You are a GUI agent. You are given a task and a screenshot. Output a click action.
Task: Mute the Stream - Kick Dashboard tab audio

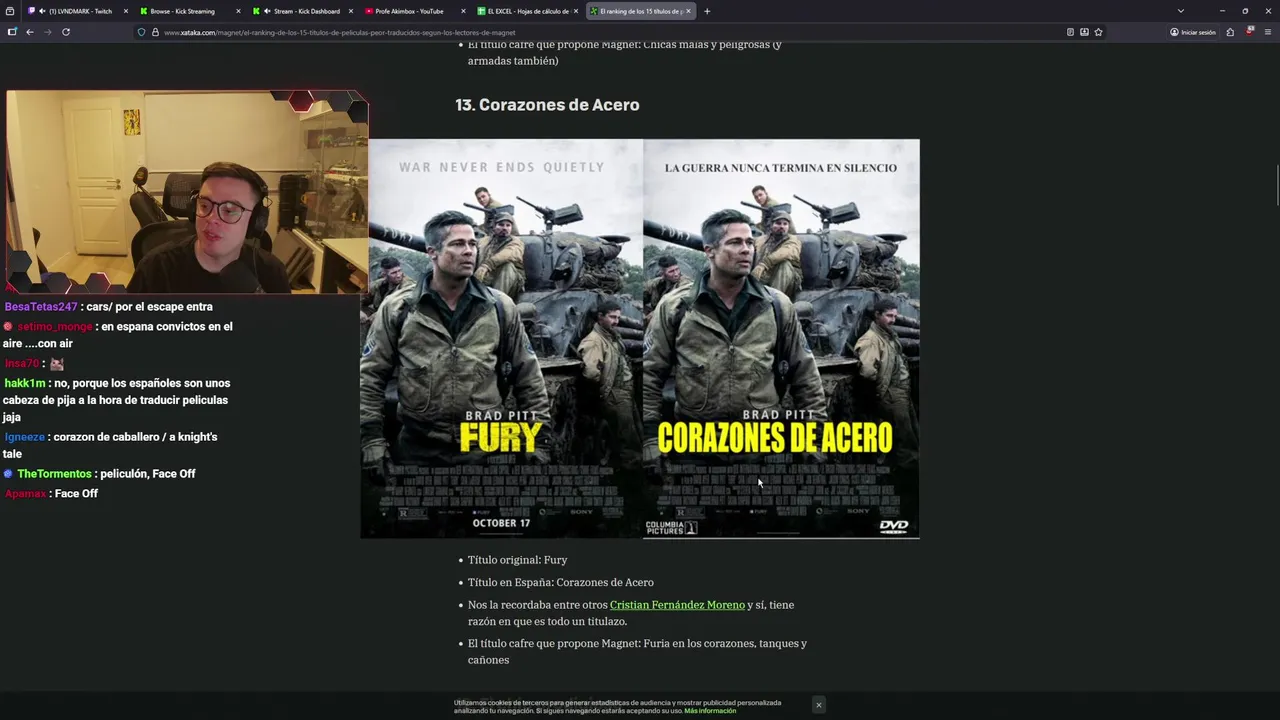click(267, 11)
